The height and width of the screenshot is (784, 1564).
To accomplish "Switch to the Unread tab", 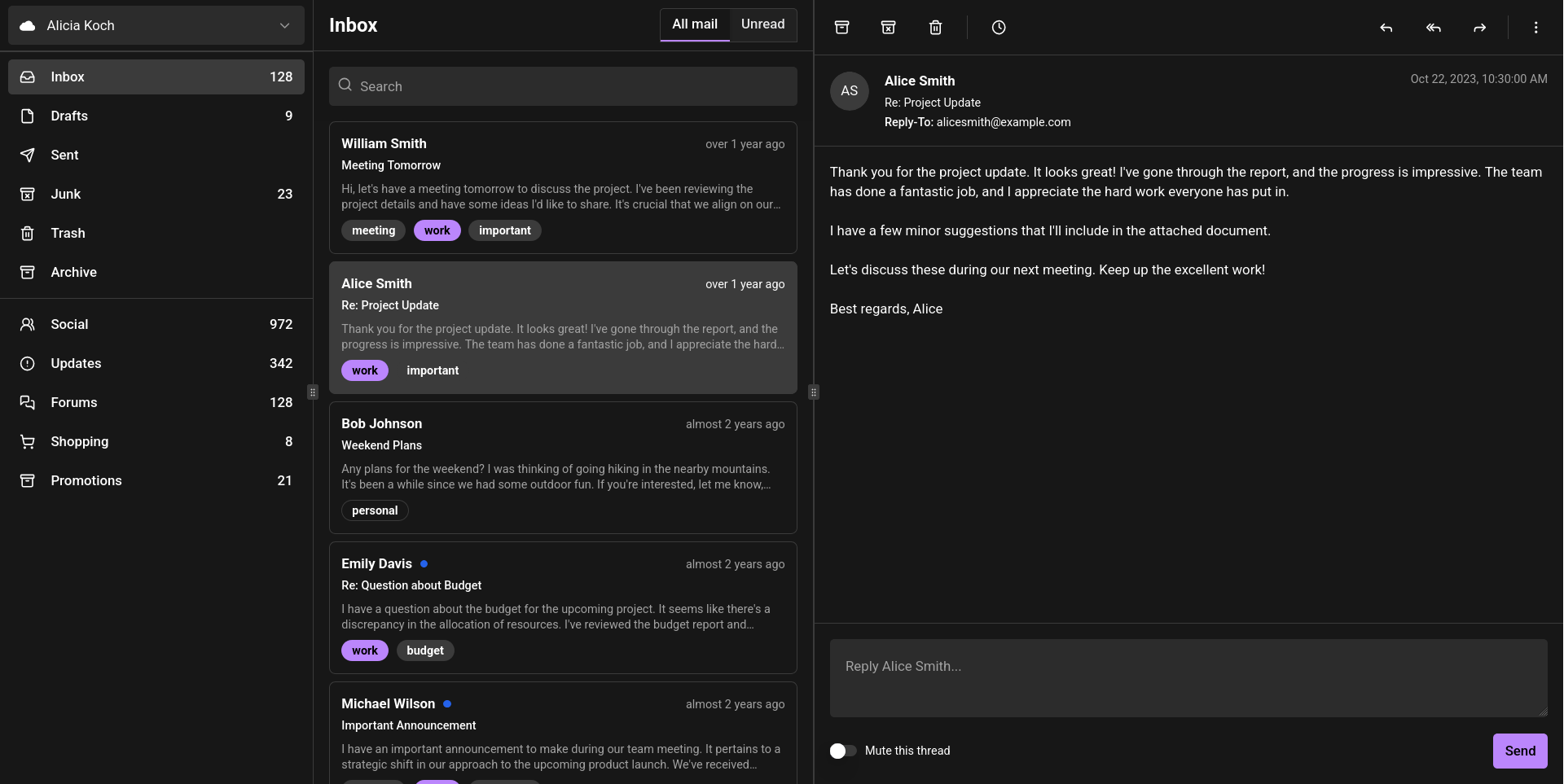I will [763, 24].
